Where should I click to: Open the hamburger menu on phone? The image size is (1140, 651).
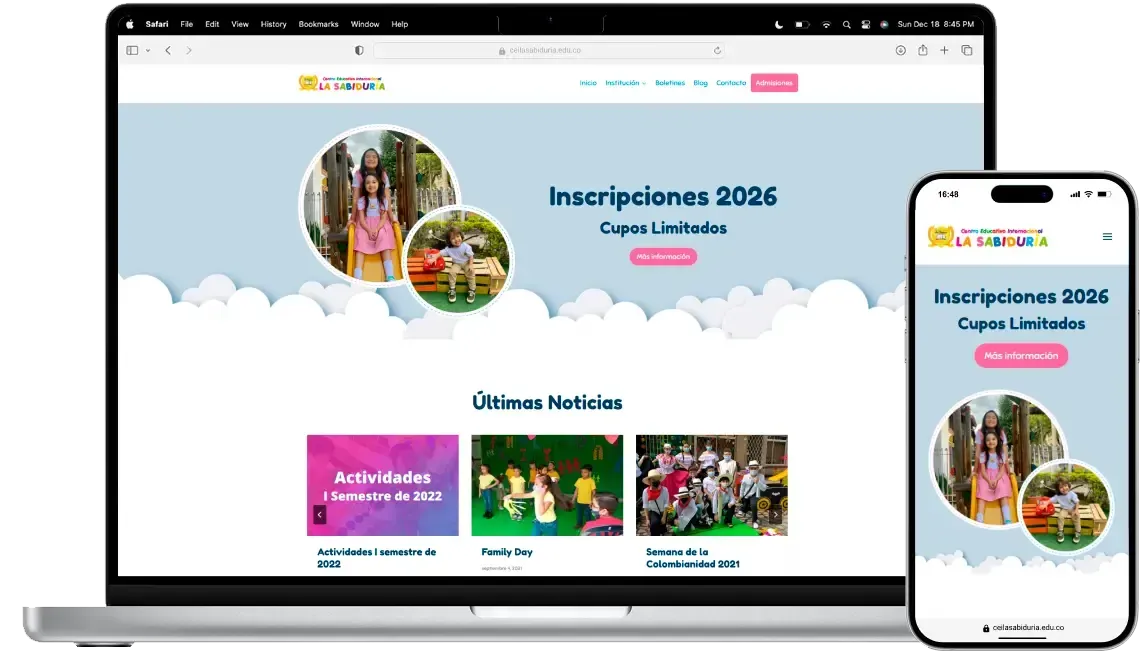[x=1107, y=236]
